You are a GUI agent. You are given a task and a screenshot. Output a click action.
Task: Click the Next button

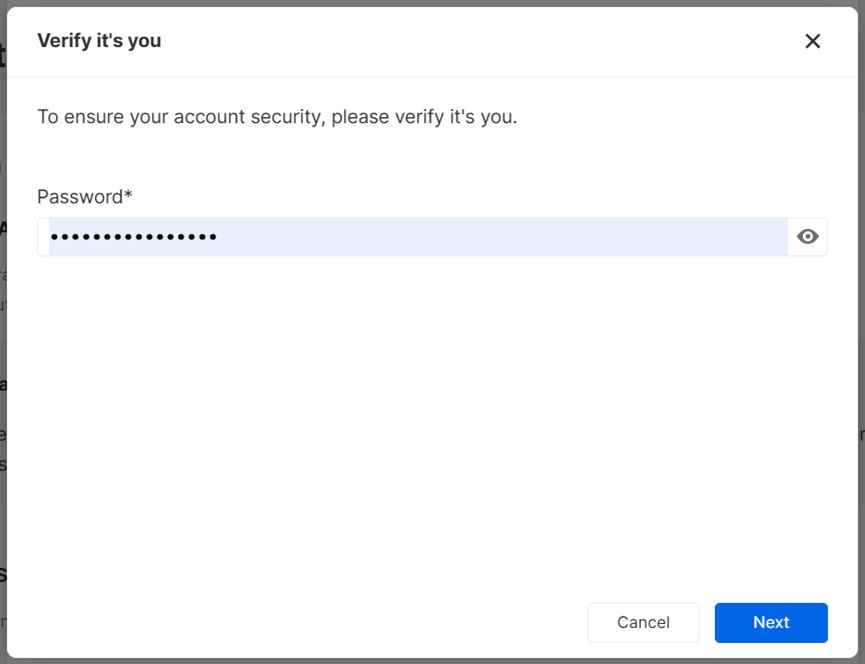click(x=771, y=622)
